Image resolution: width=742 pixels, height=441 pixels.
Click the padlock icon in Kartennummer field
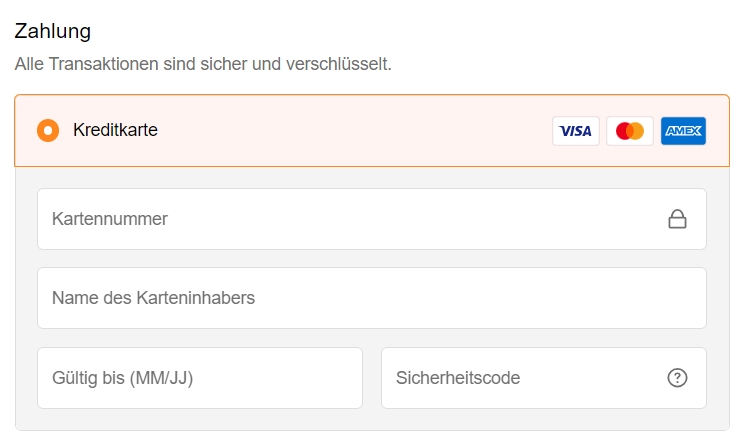click(677, 219)
